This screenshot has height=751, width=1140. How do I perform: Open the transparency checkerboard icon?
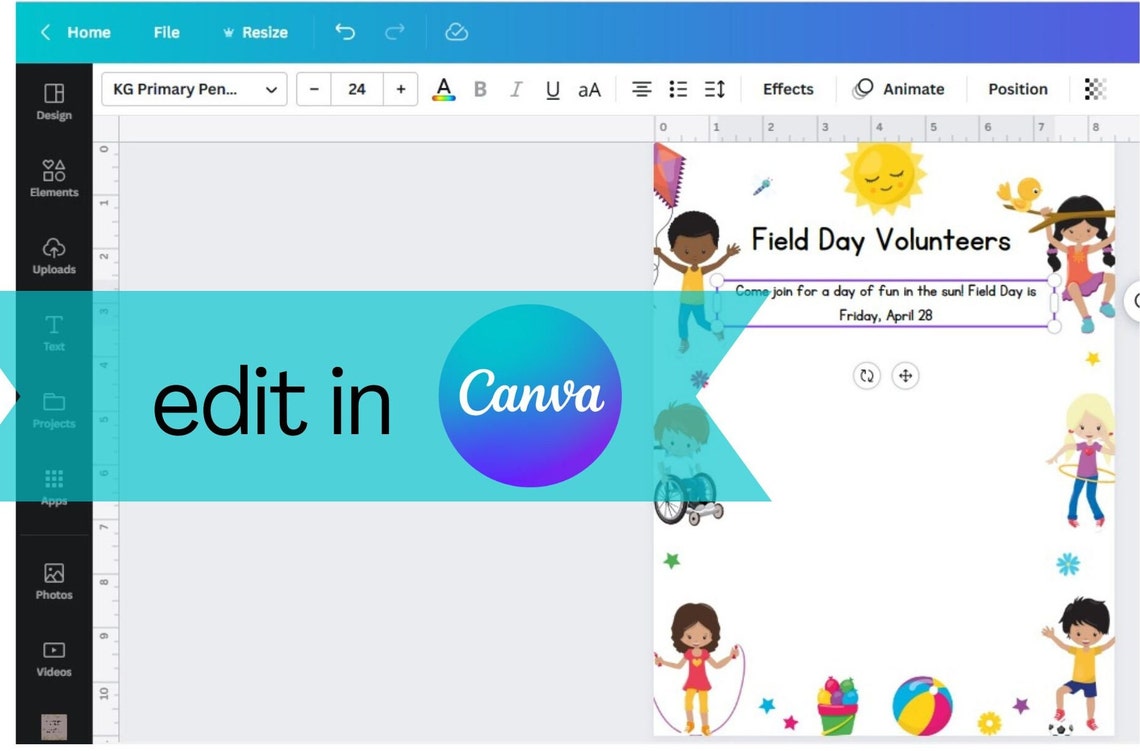tap(1096, 89)
